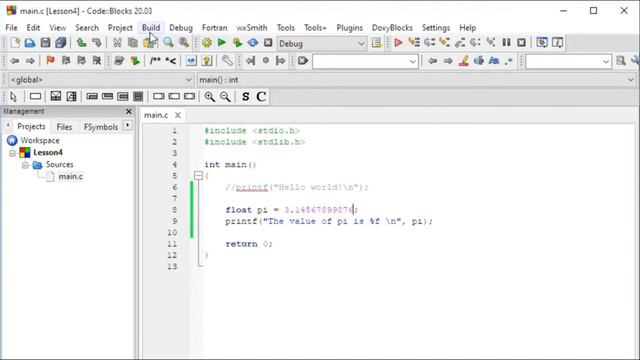
Task: Copy the selection from the toolbar
Action: pyautogui.click(x=133, y=43)
